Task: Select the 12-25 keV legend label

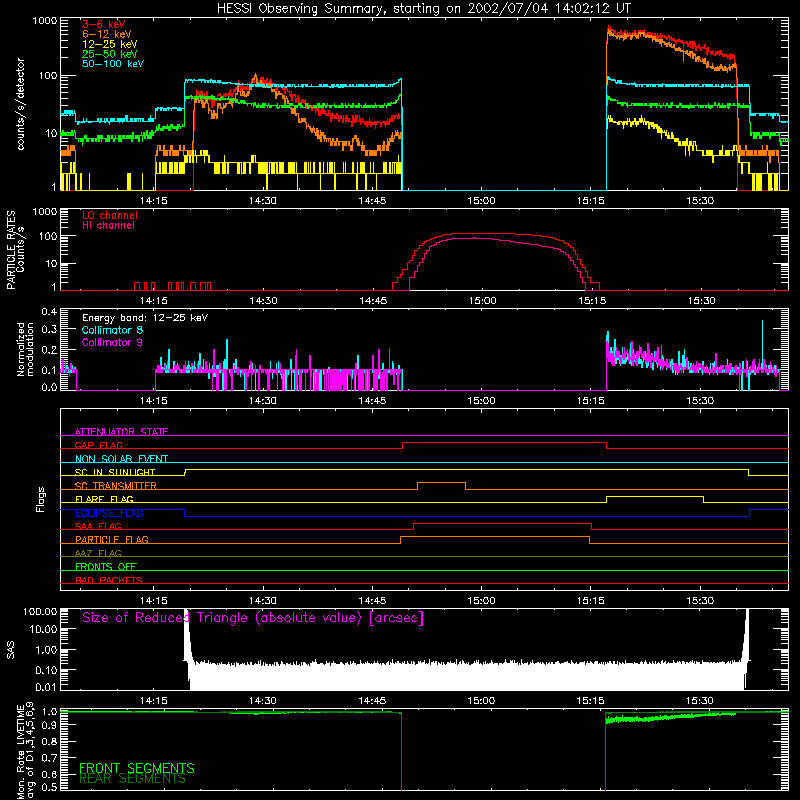Action: point(110,44)
